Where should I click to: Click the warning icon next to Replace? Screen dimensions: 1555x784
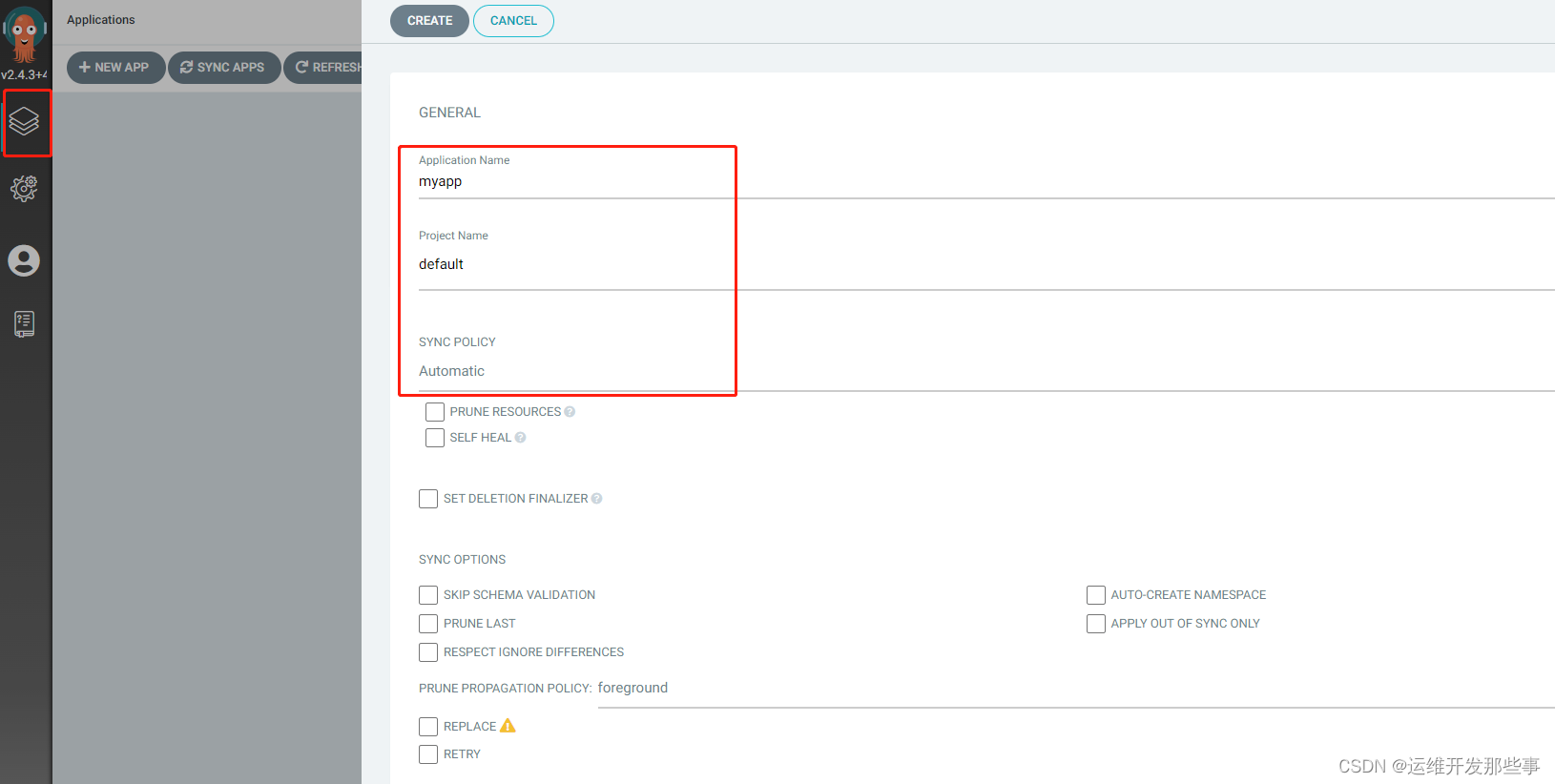[x=508, y=726]
